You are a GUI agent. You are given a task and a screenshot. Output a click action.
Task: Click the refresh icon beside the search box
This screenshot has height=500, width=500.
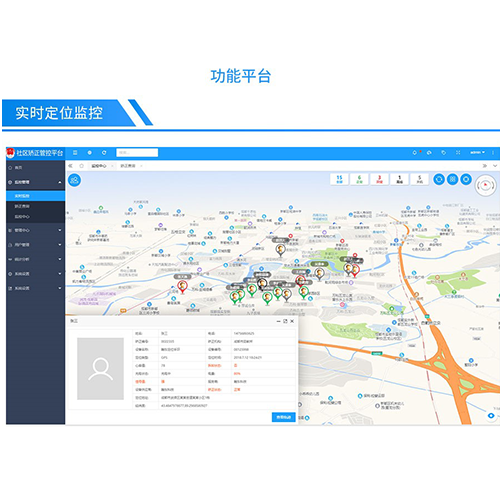tap(104, 153)
